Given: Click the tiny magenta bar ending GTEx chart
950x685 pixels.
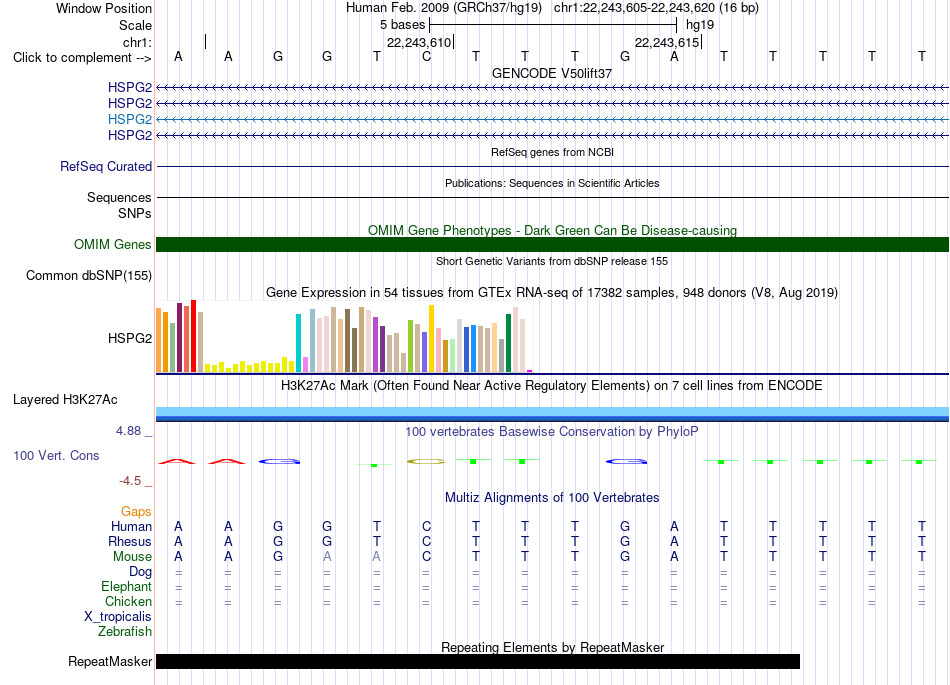Looking at the screenshot, I should pos(530,371).
